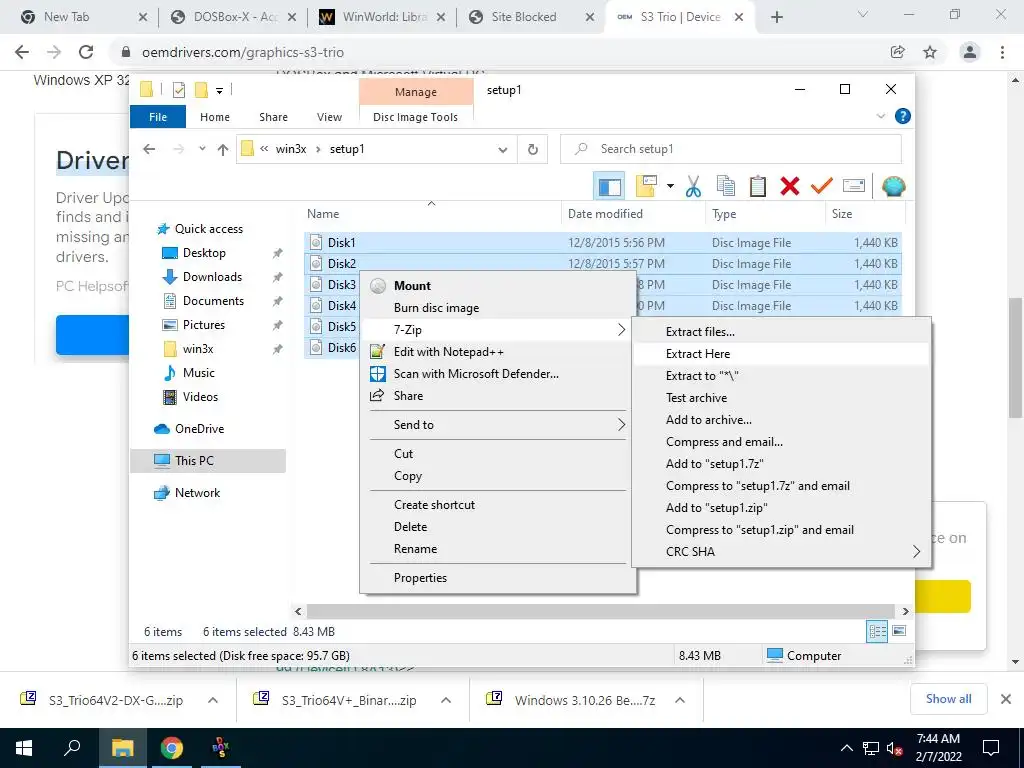
Task: Open the Windows Start menu
Action: [24, 748]
